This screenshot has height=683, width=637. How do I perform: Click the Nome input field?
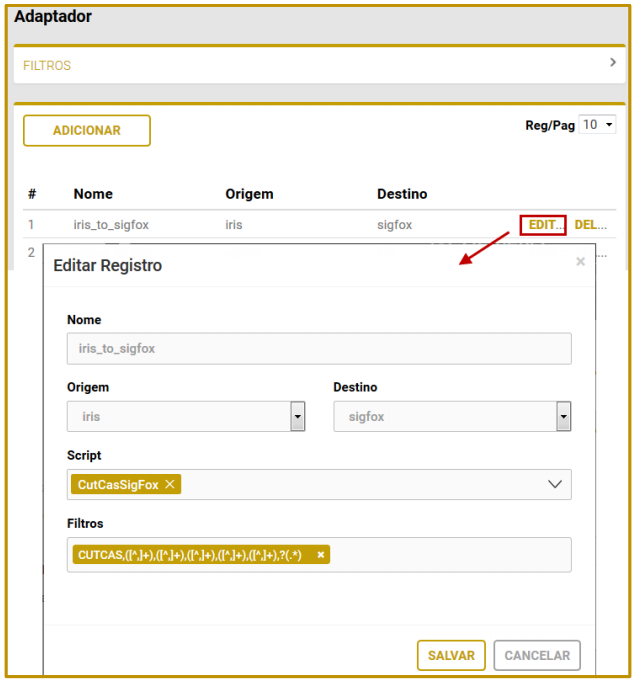click(x=319, y=349)
